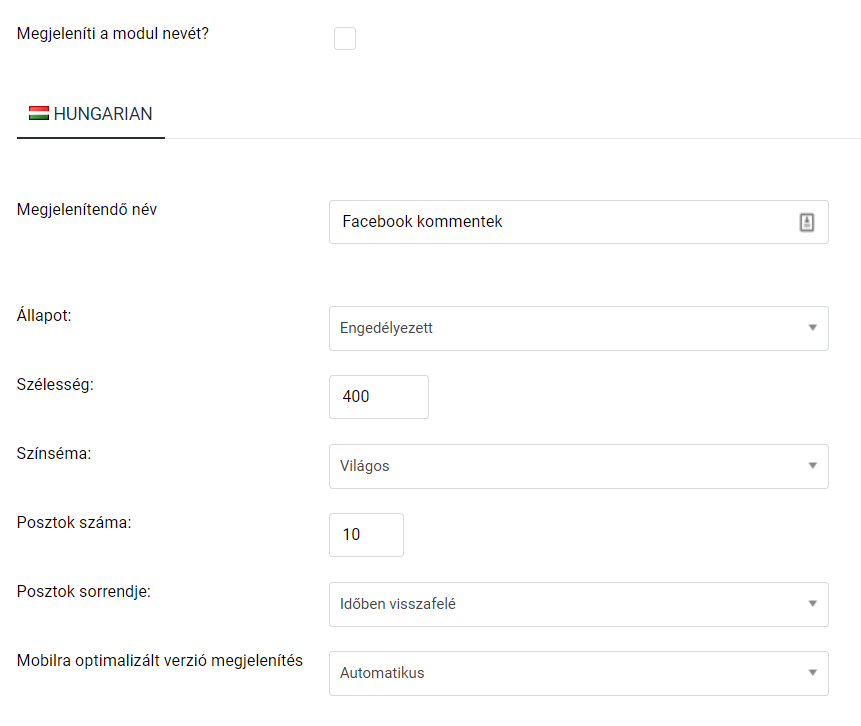Image resolution: width=861 pixels, height=726 pixels.
Task: Open the Posztok sorrendje dropdown
Action: click(579, 604)
